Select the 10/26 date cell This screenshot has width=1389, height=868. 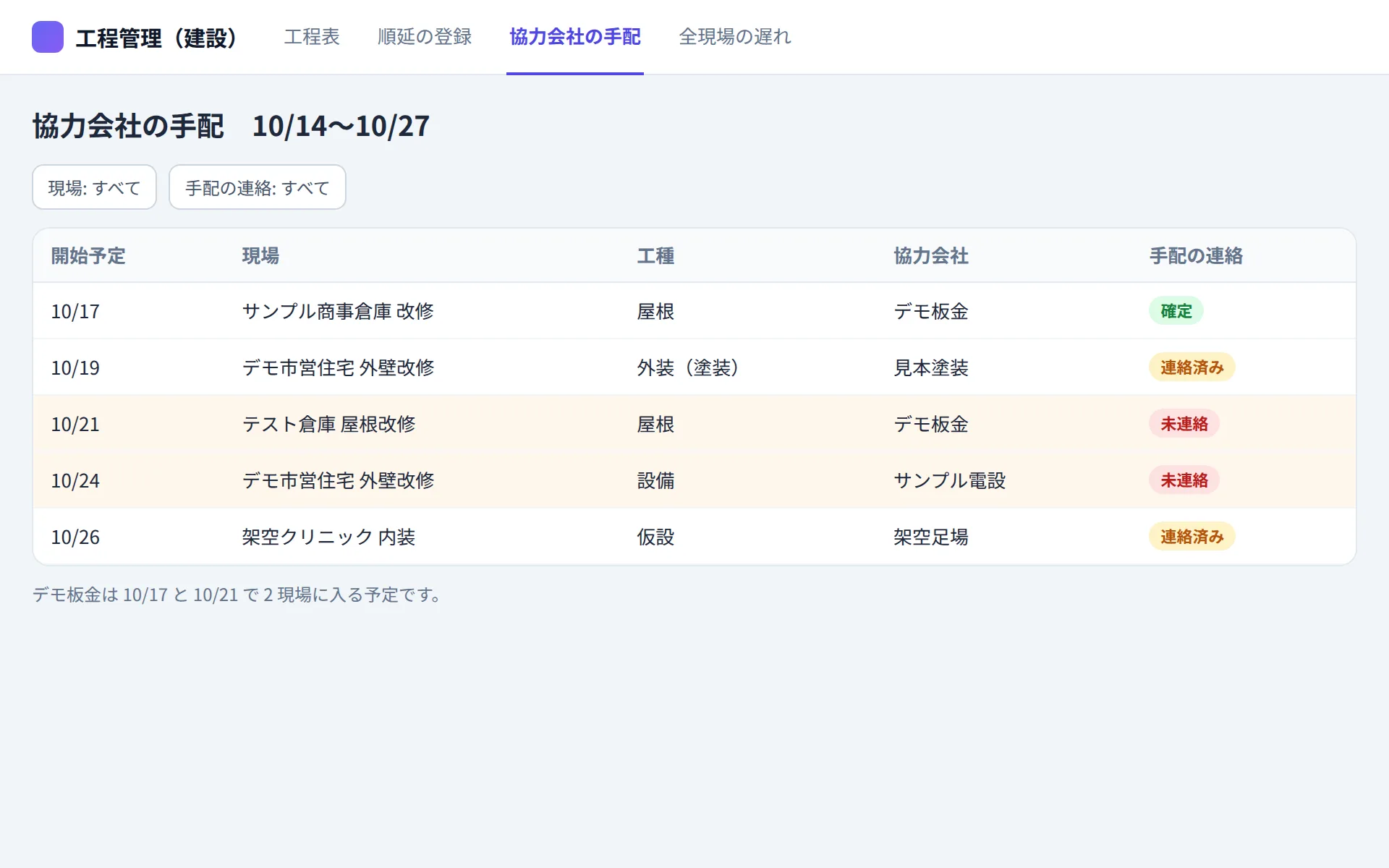click(x=75, y=537)
